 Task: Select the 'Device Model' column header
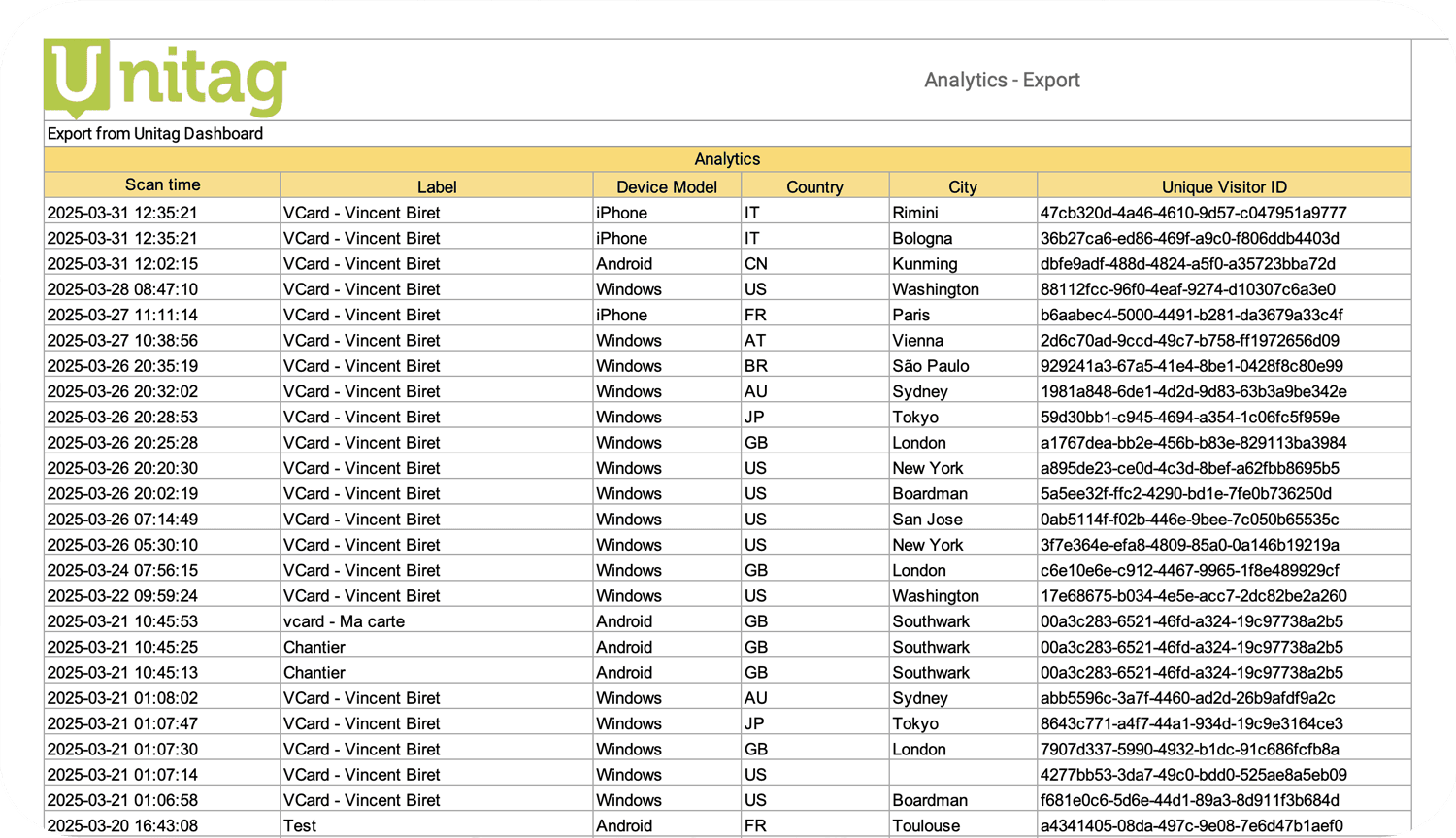coord(667,186)
